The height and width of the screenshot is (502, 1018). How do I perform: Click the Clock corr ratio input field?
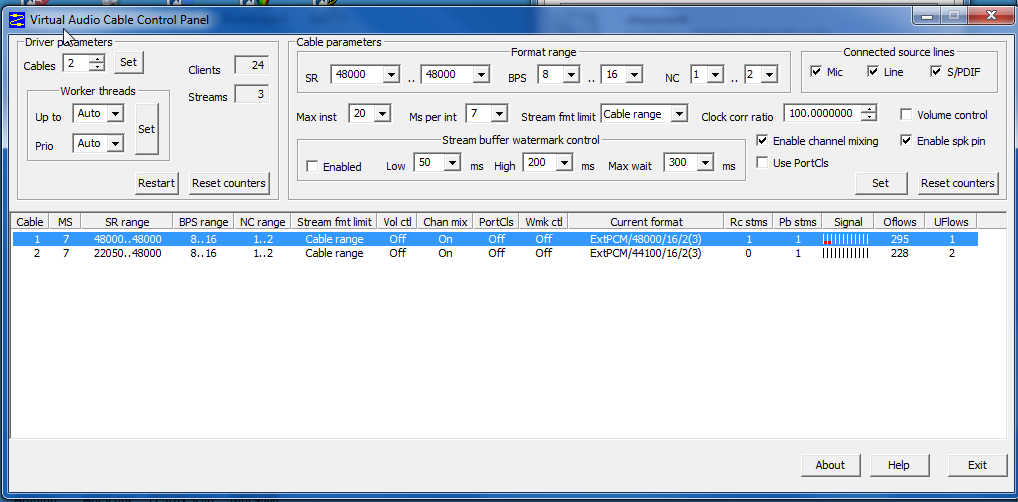tap(823, 113)
